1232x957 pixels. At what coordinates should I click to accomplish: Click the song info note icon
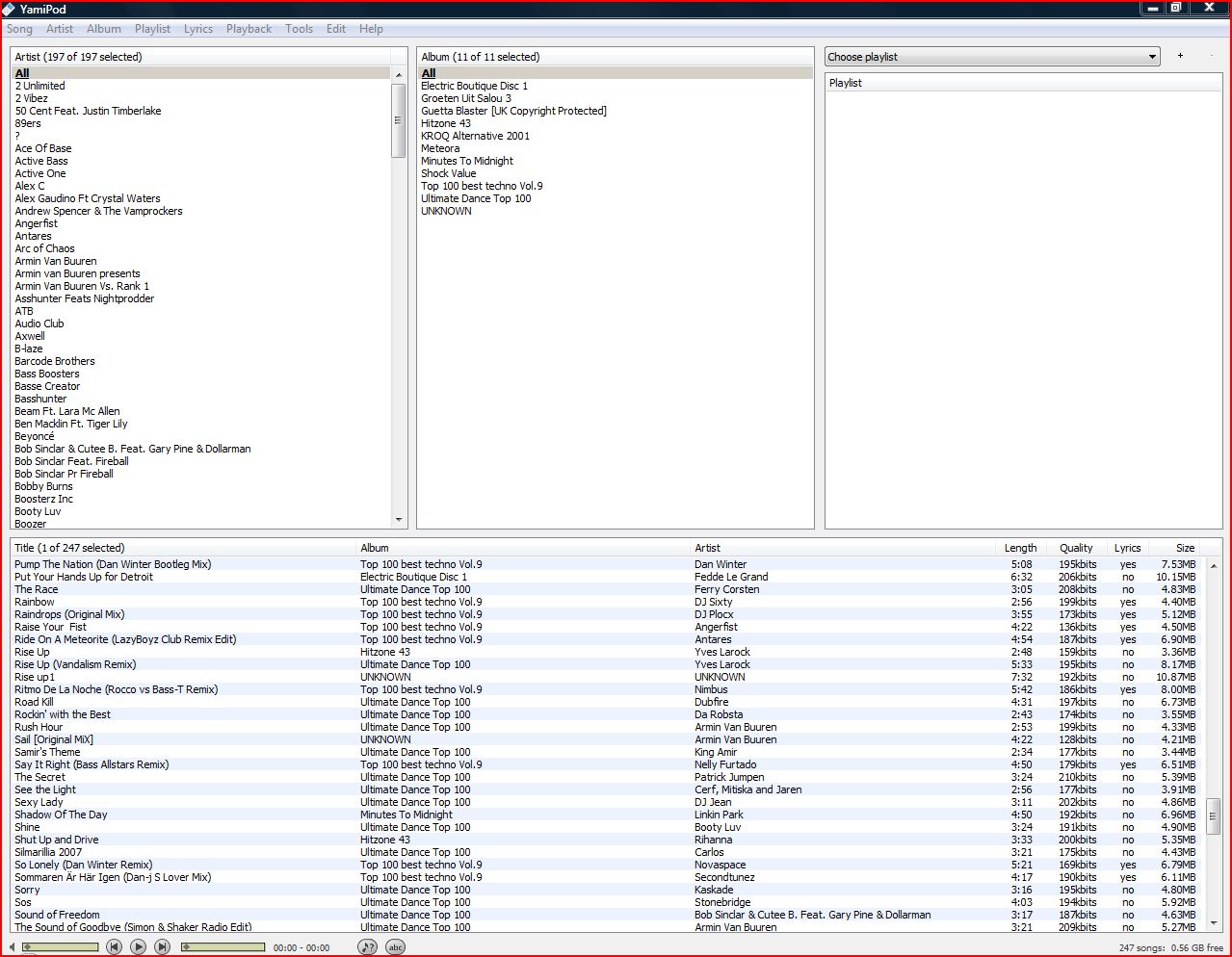click(x=367, y=947)
